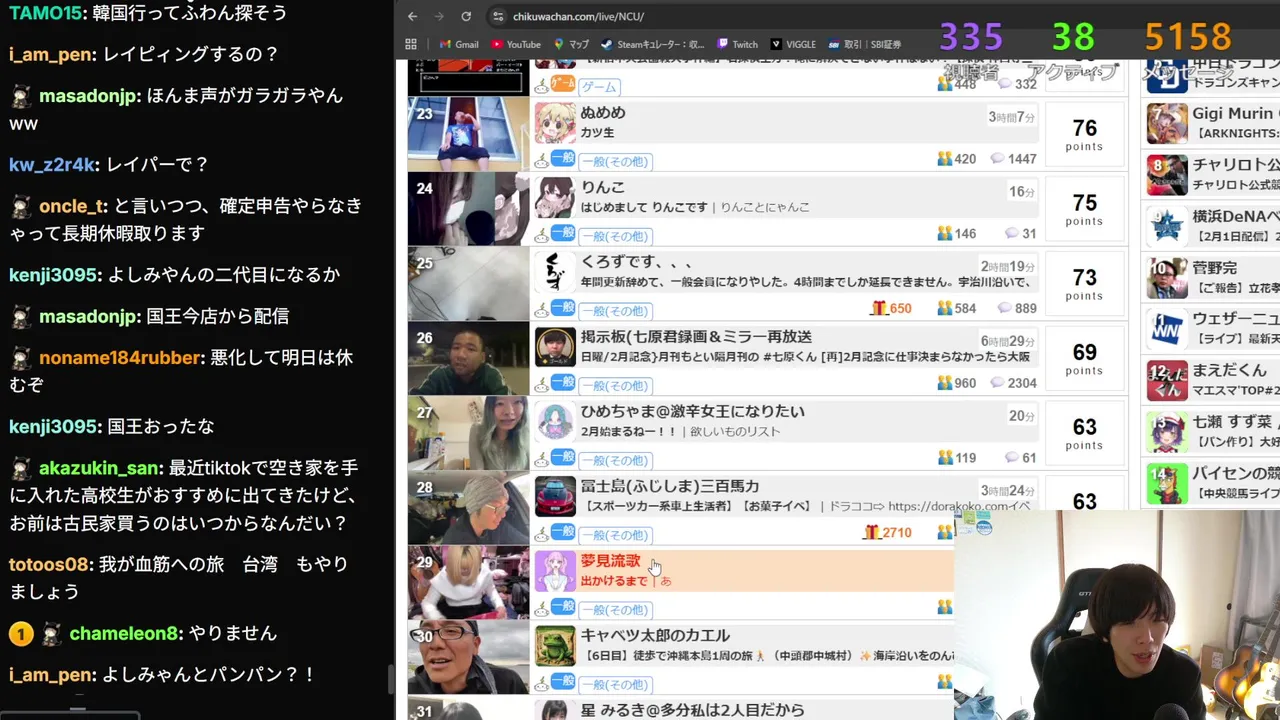
Task: Click chat username akazukin_san
Action: click(x=99, y=467)
